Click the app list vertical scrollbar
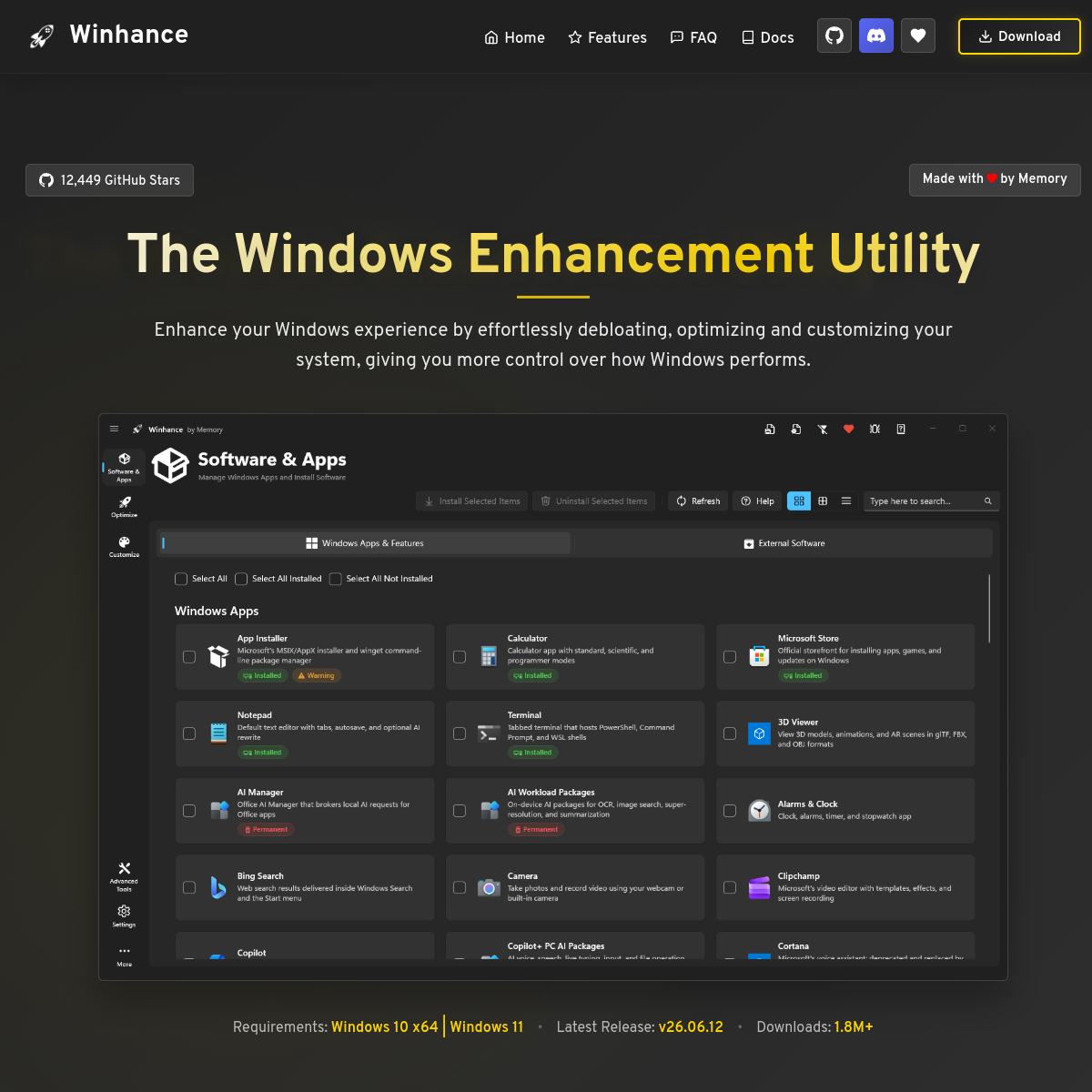Image resolution: width=1092 pixels, height=1092 pixels. click(989, 608)
